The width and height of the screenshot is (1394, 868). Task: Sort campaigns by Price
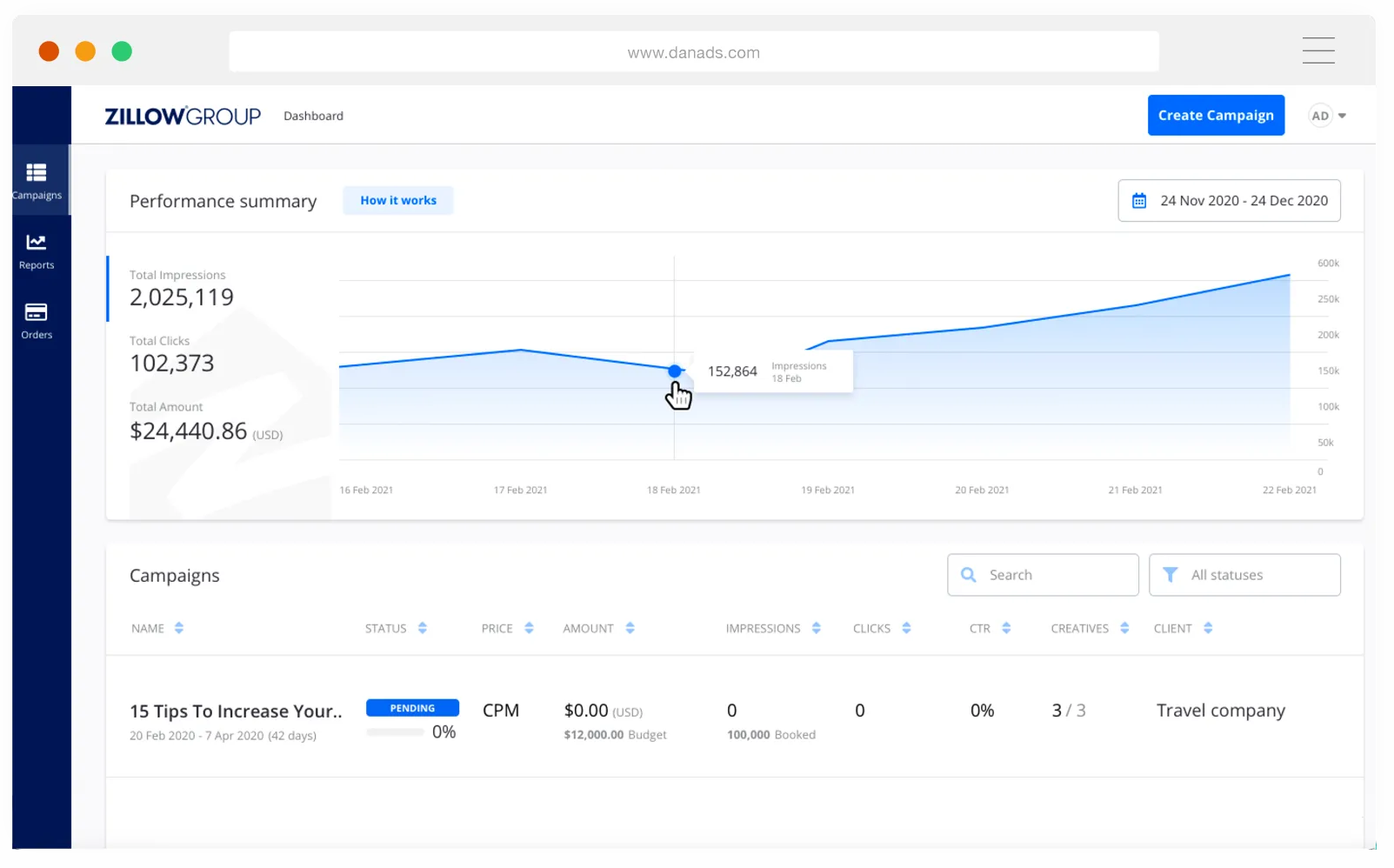(529, 628)
